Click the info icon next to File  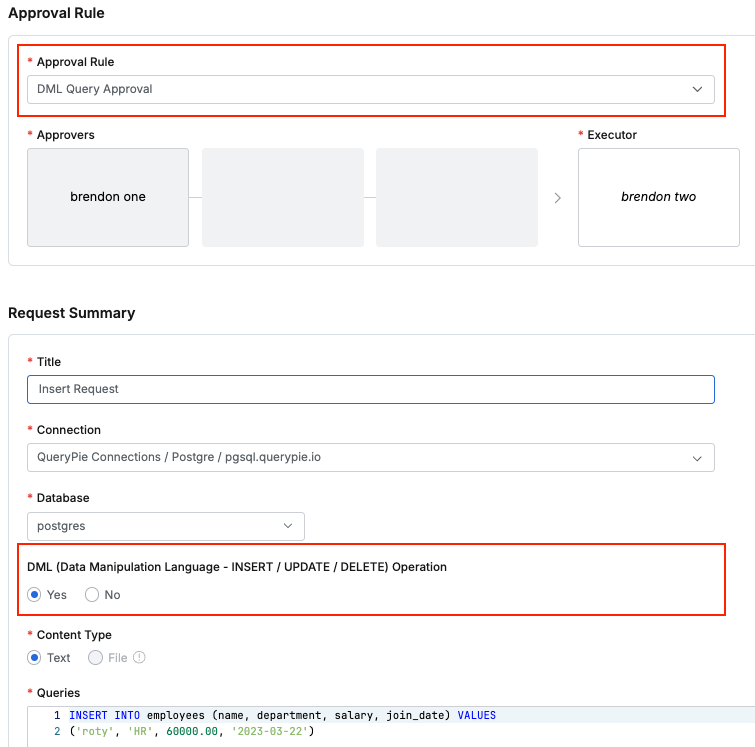pos(140,658)
